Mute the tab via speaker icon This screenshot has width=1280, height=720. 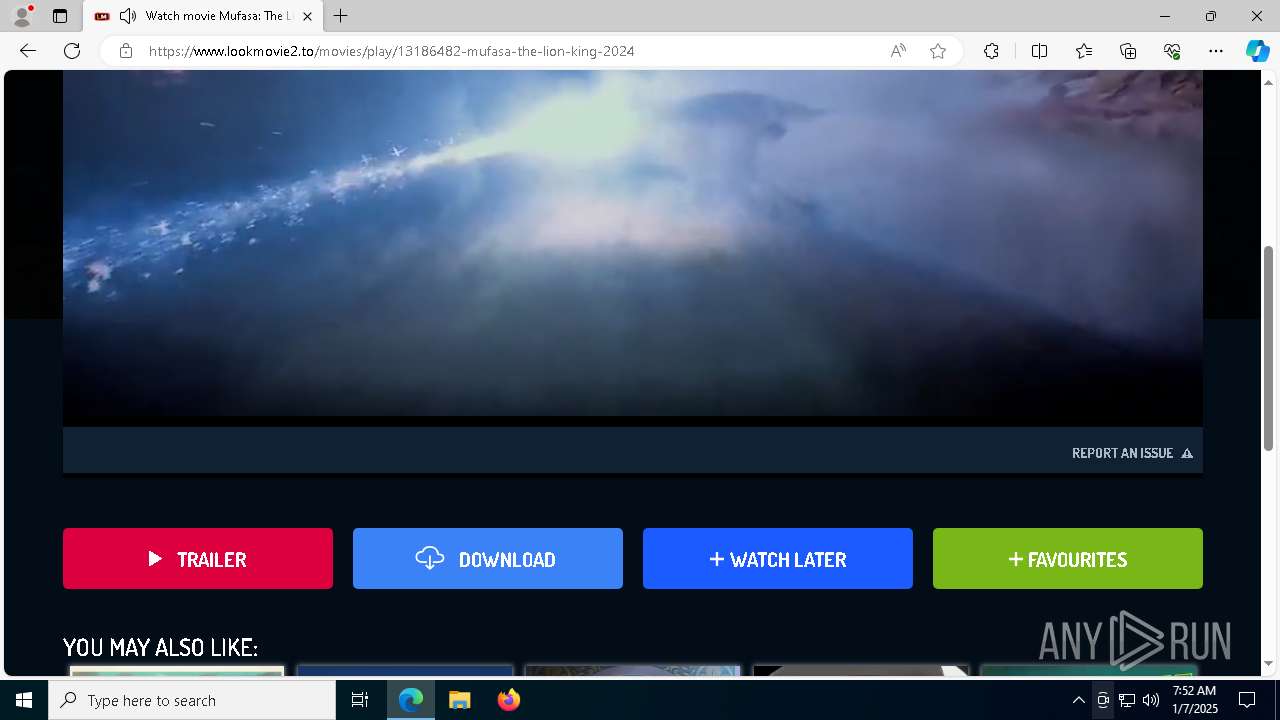point(128,16)
